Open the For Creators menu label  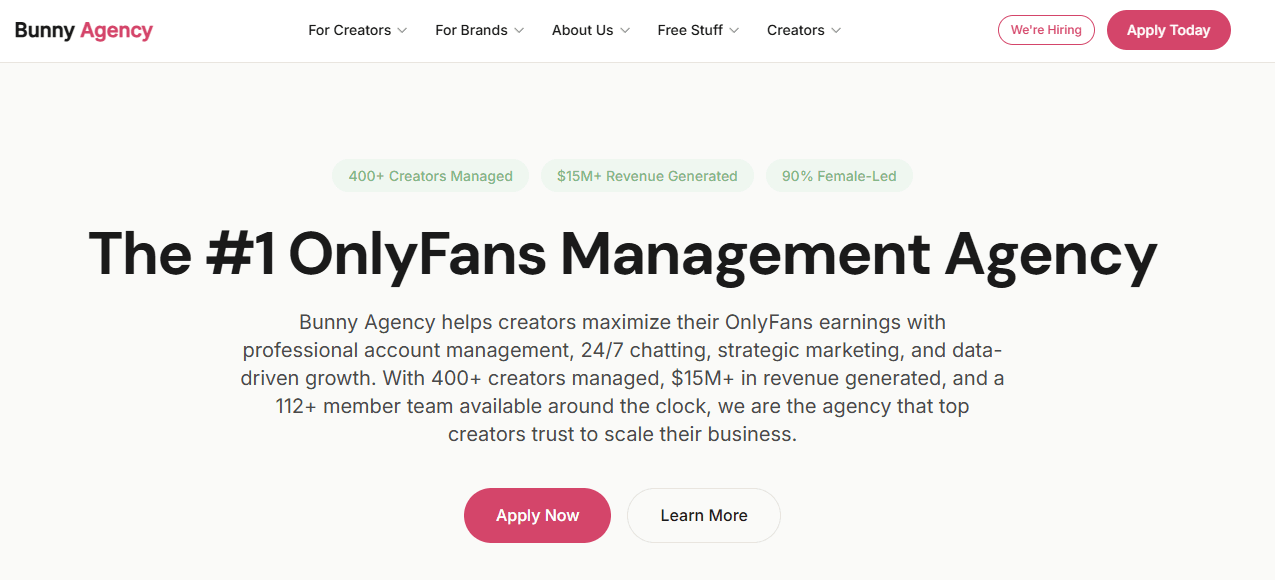[349, 30]
